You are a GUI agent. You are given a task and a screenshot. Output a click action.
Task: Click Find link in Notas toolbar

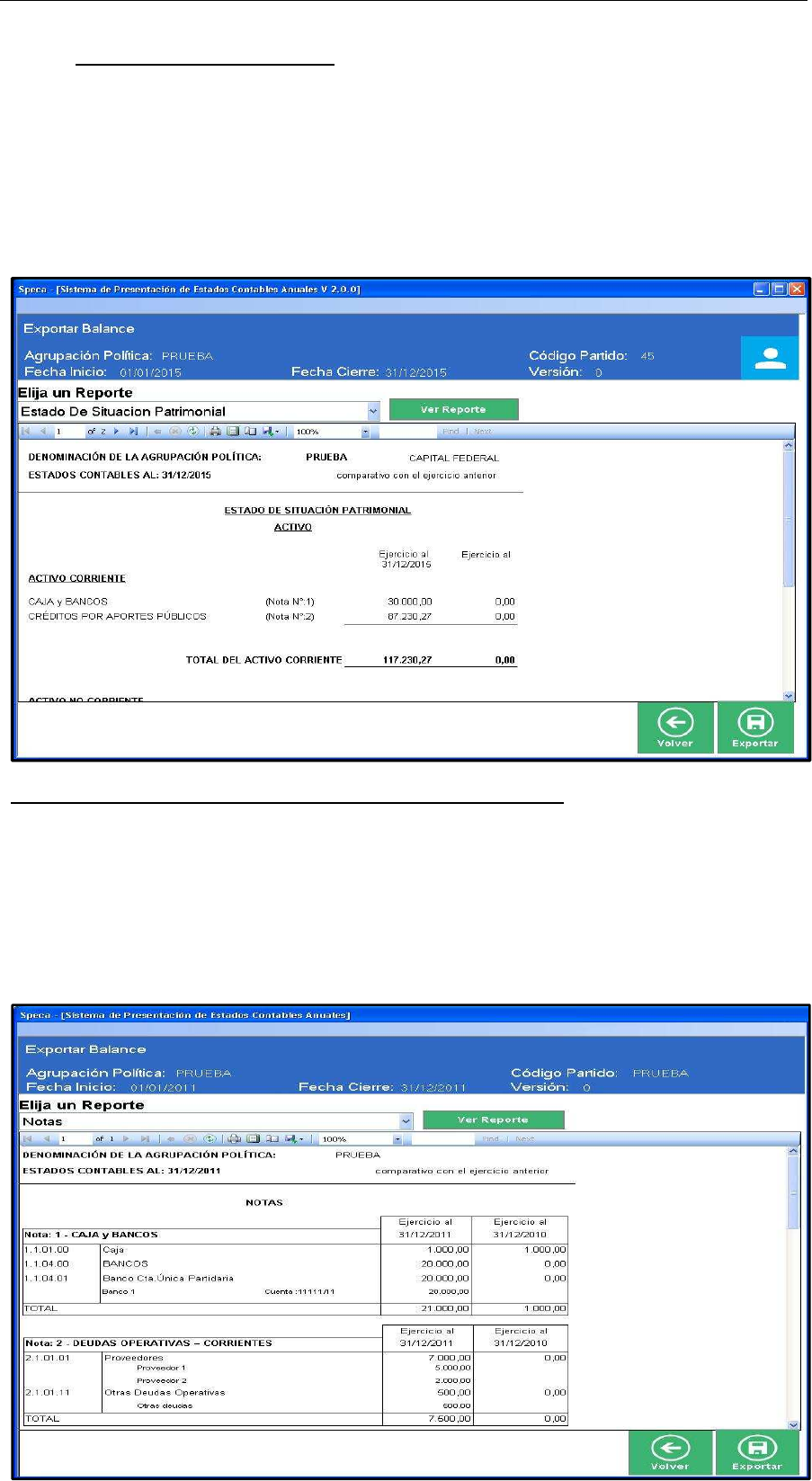coord(490,1138)
